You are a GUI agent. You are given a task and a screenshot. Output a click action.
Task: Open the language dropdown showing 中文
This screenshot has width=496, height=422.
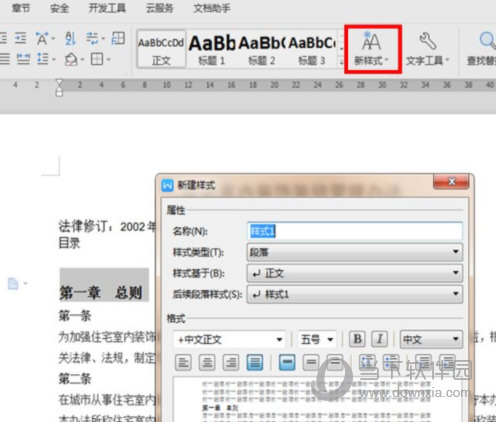tap(431, 340)
